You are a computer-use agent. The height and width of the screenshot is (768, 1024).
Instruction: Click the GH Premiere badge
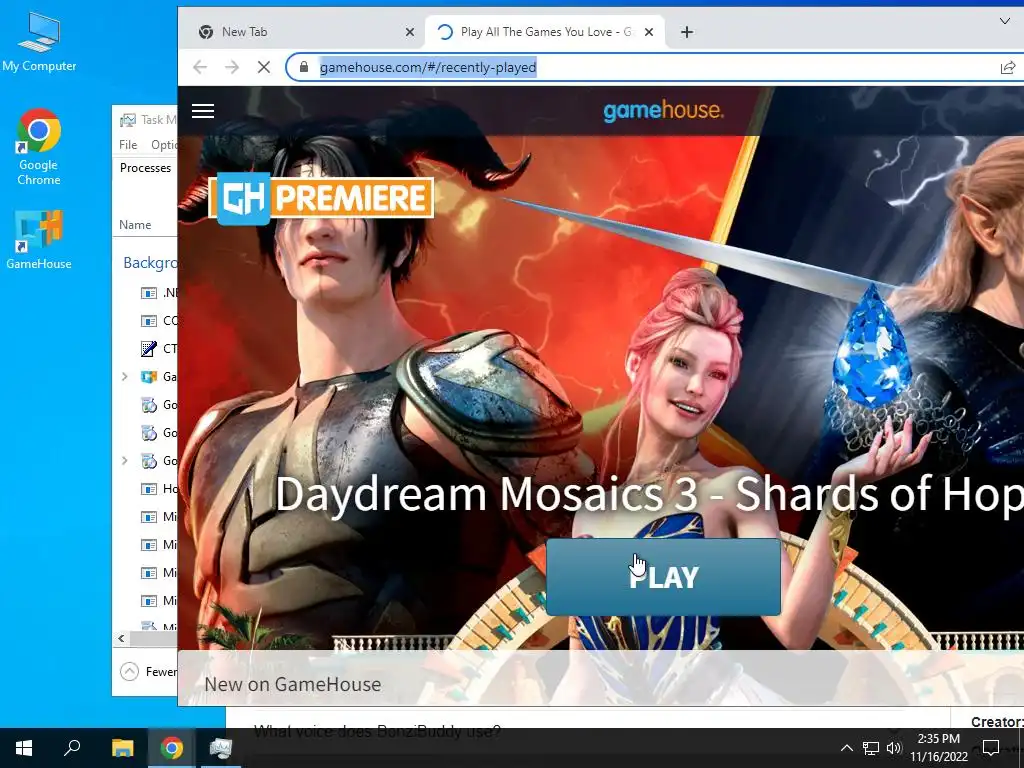(x=321, y=198)
